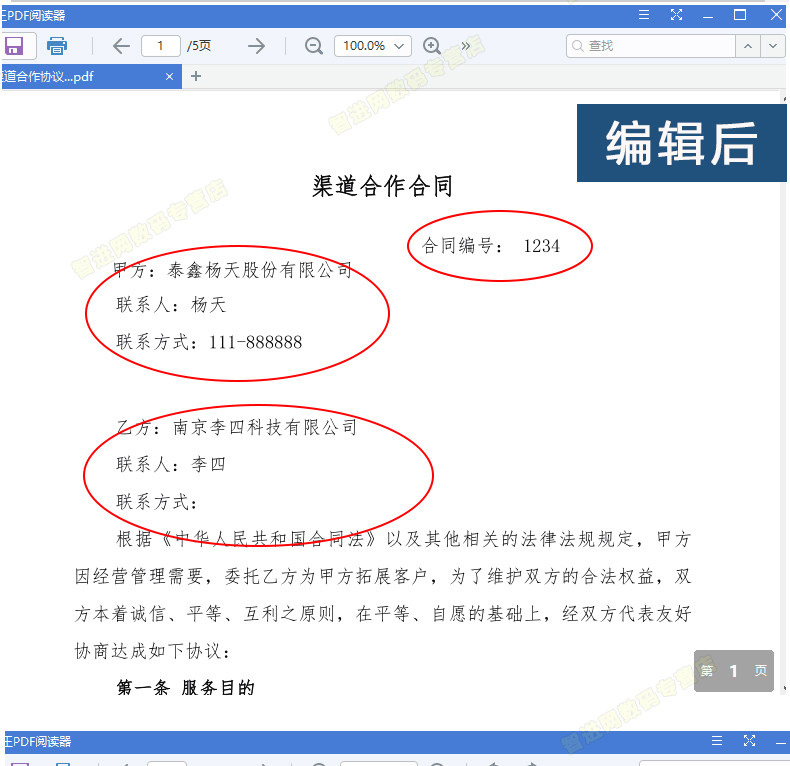Click the line 联系方式：111-888888
This screenshot has height=766, width=790.
pyautogui.click(x=209, y=342)
